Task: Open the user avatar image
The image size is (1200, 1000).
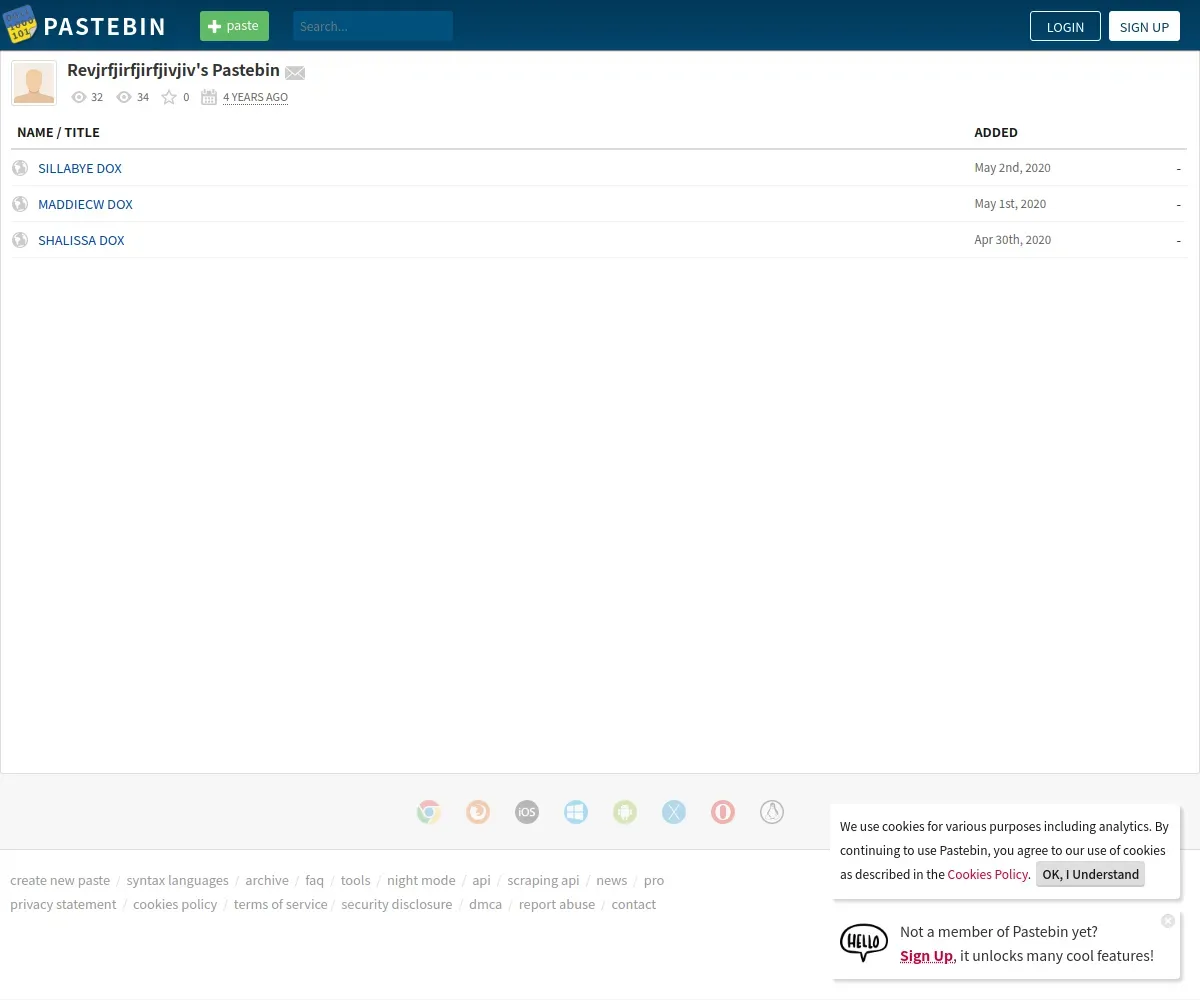Action: coord(34,83)
